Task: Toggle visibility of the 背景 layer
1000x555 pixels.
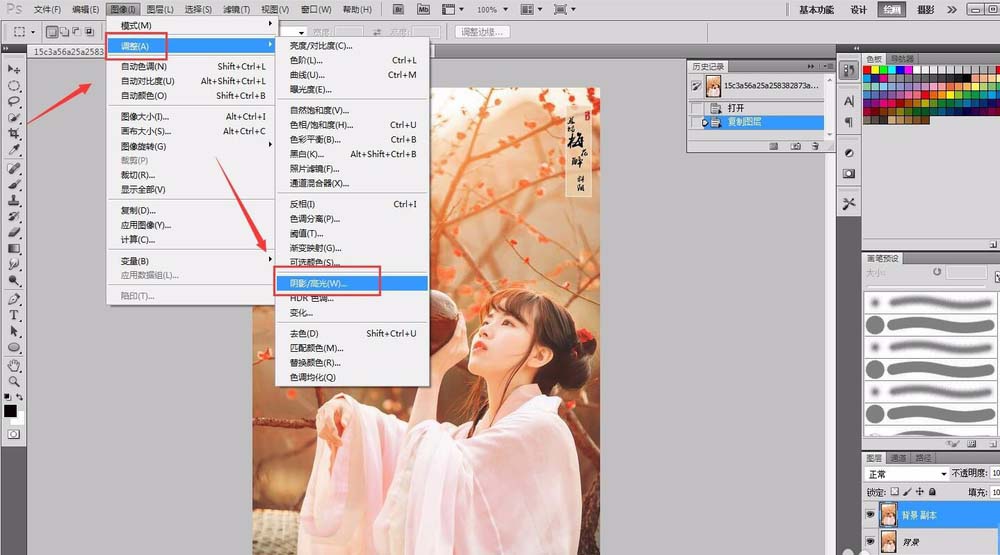Action: 870,543
